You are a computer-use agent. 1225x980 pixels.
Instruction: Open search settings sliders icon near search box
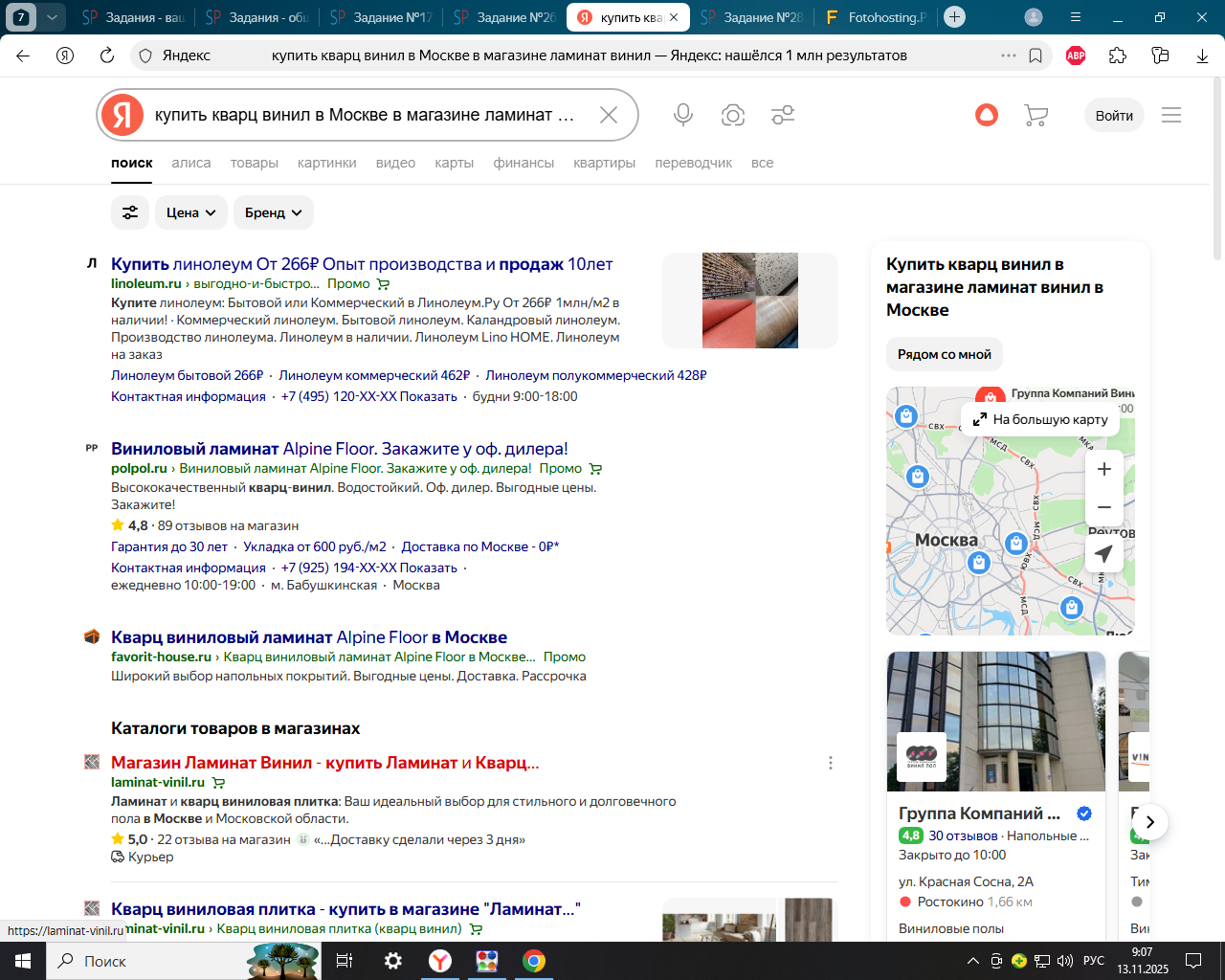(783, 115)
